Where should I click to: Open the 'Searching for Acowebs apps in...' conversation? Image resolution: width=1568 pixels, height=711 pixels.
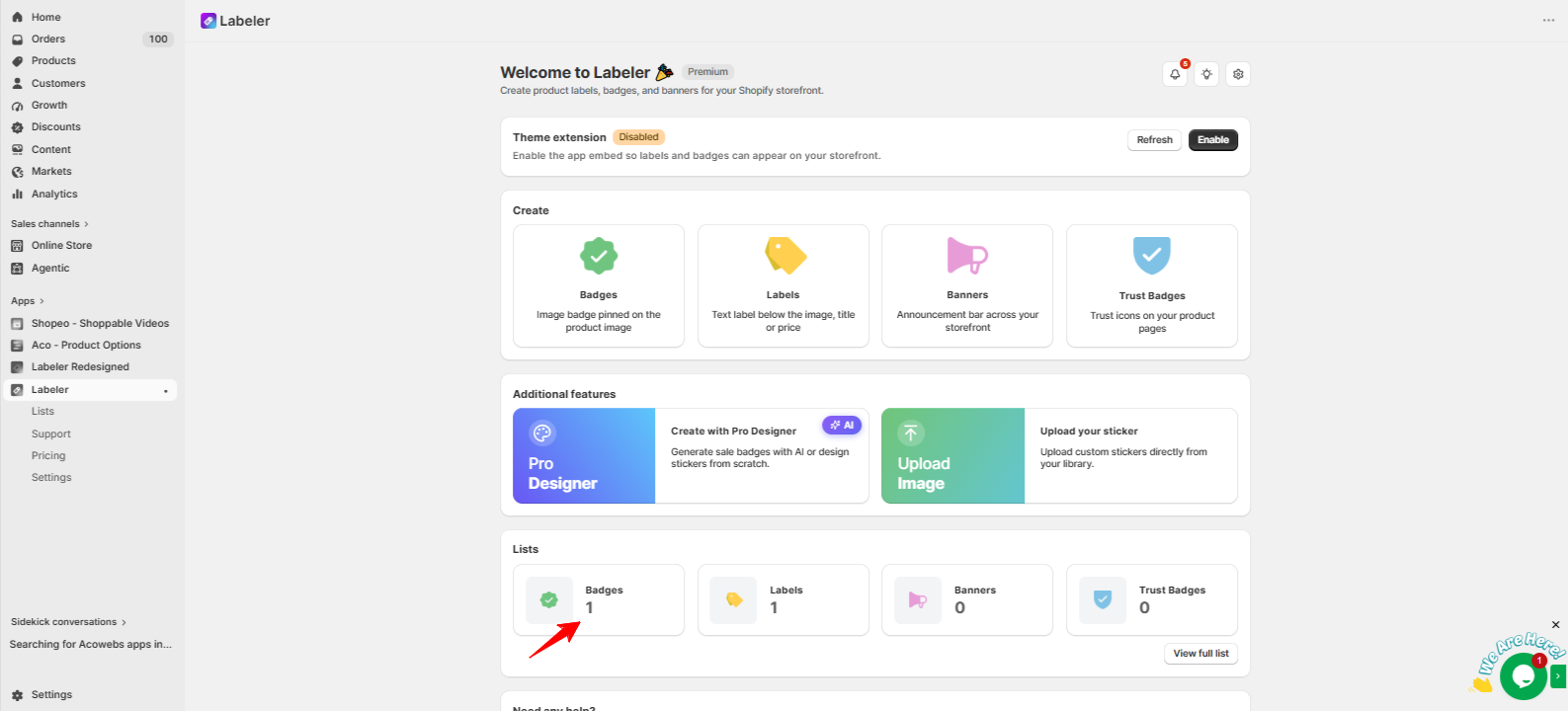[90, 645]
